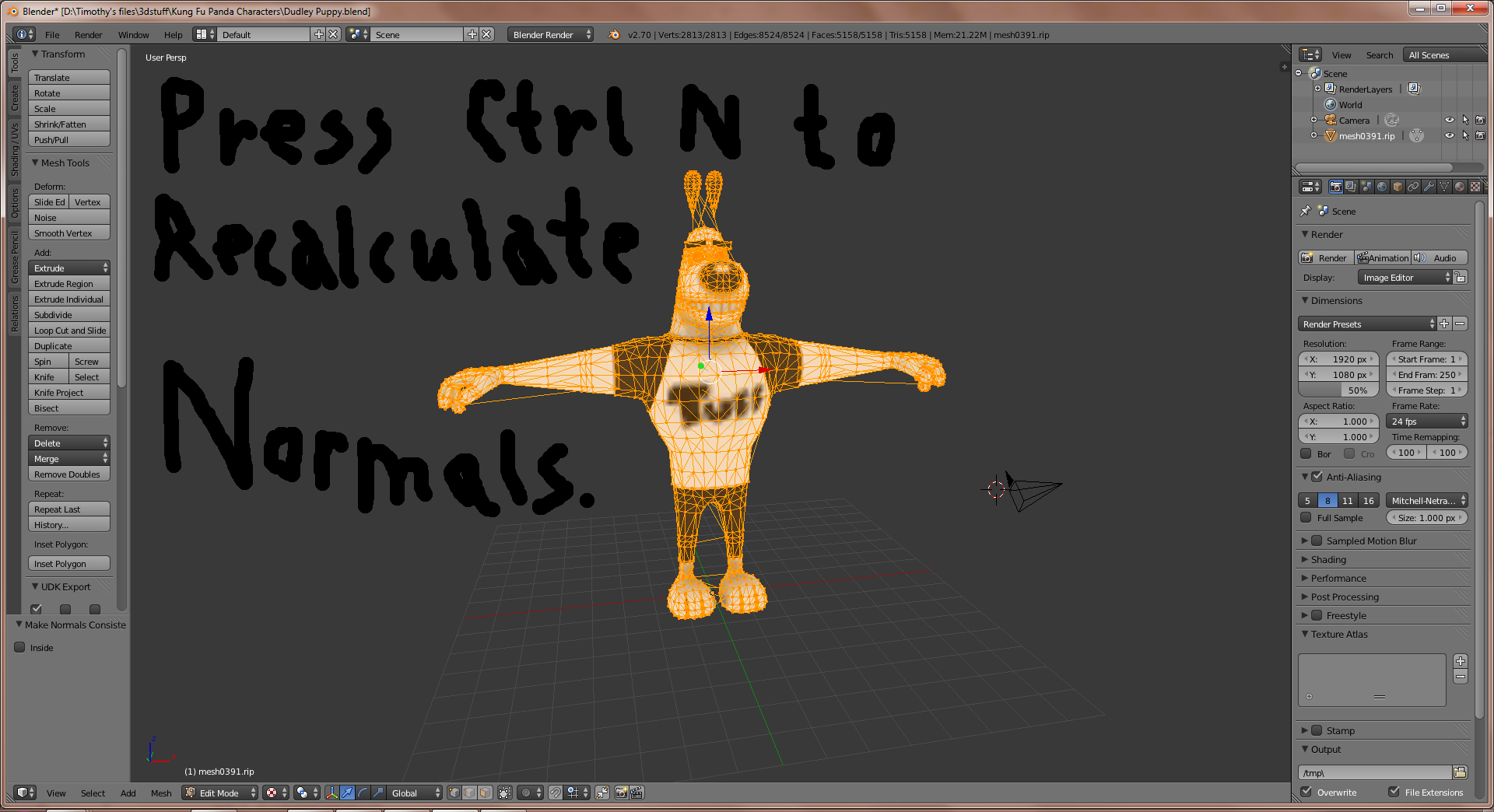The width and height of the screenshot is (1494, 812).
Task: Click the 50% resolution percentage slider
Action: pyautogui.click(x=1338, y=390)
